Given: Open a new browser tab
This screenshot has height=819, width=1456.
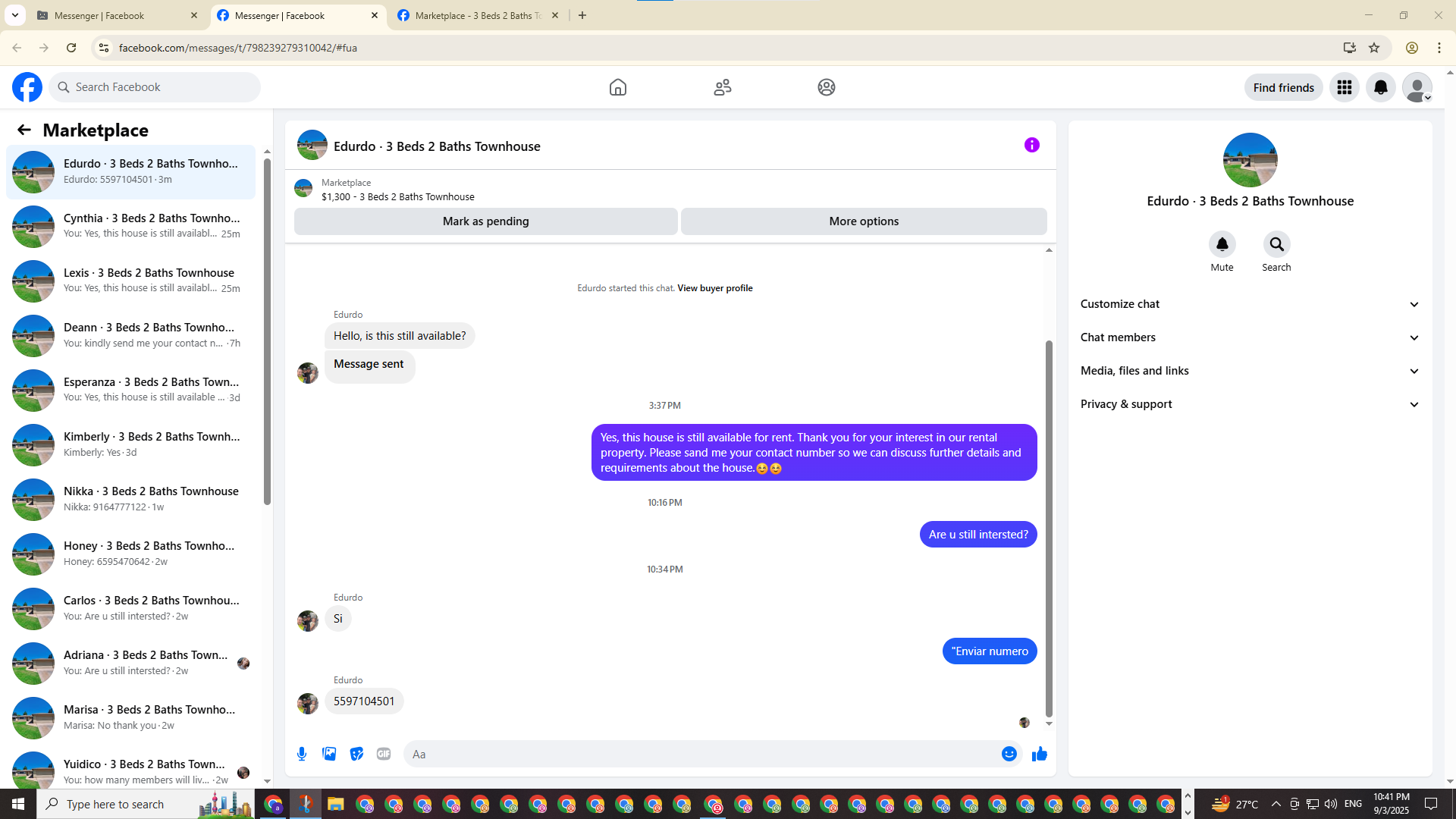Looking at the screenshot, I should [x=582, y=15].
